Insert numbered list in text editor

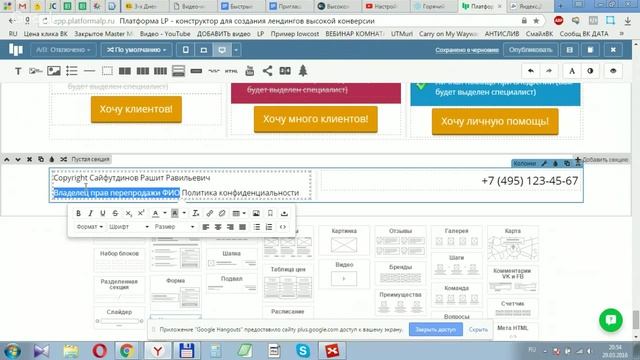pyautogui.click(x=269, y=227)
